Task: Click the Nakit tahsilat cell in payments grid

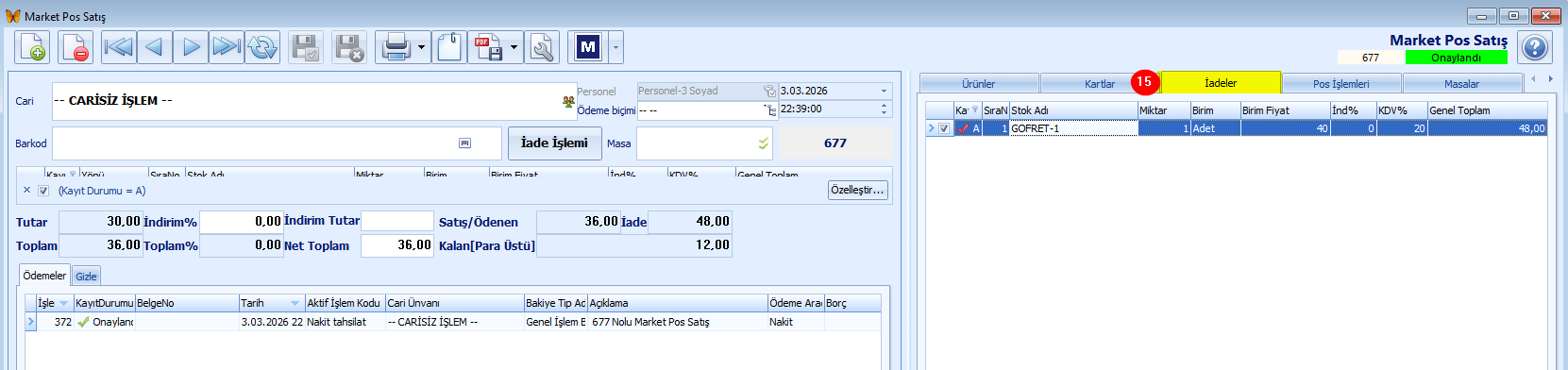Action: [x=346, y=322]
